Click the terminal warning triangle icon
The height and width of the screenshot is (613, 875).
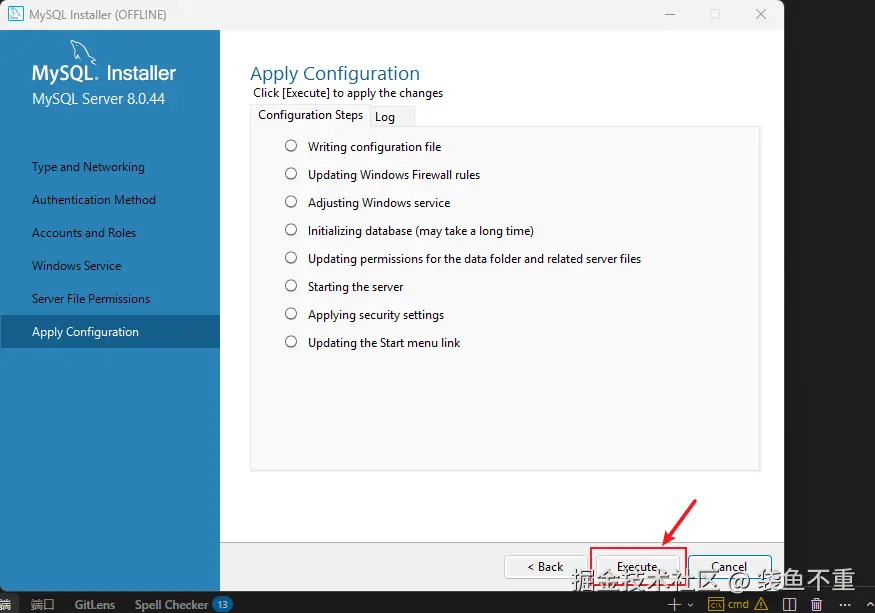click(761, 604)
